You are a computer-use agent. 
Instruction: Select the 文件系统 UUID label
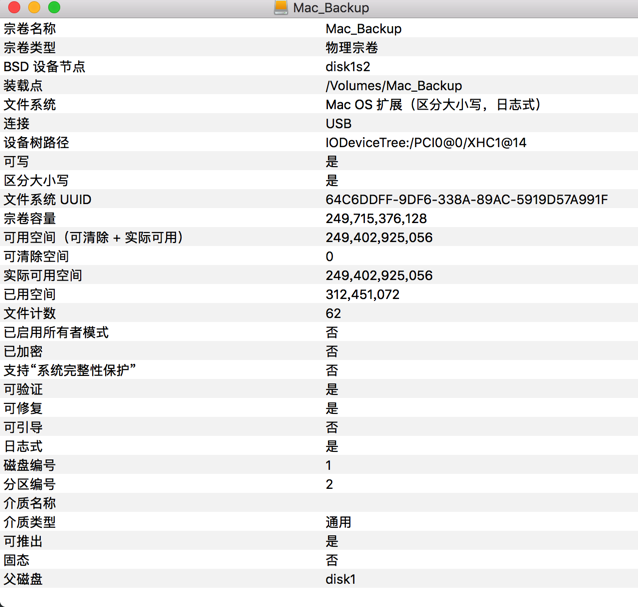(x=48, y=200)
